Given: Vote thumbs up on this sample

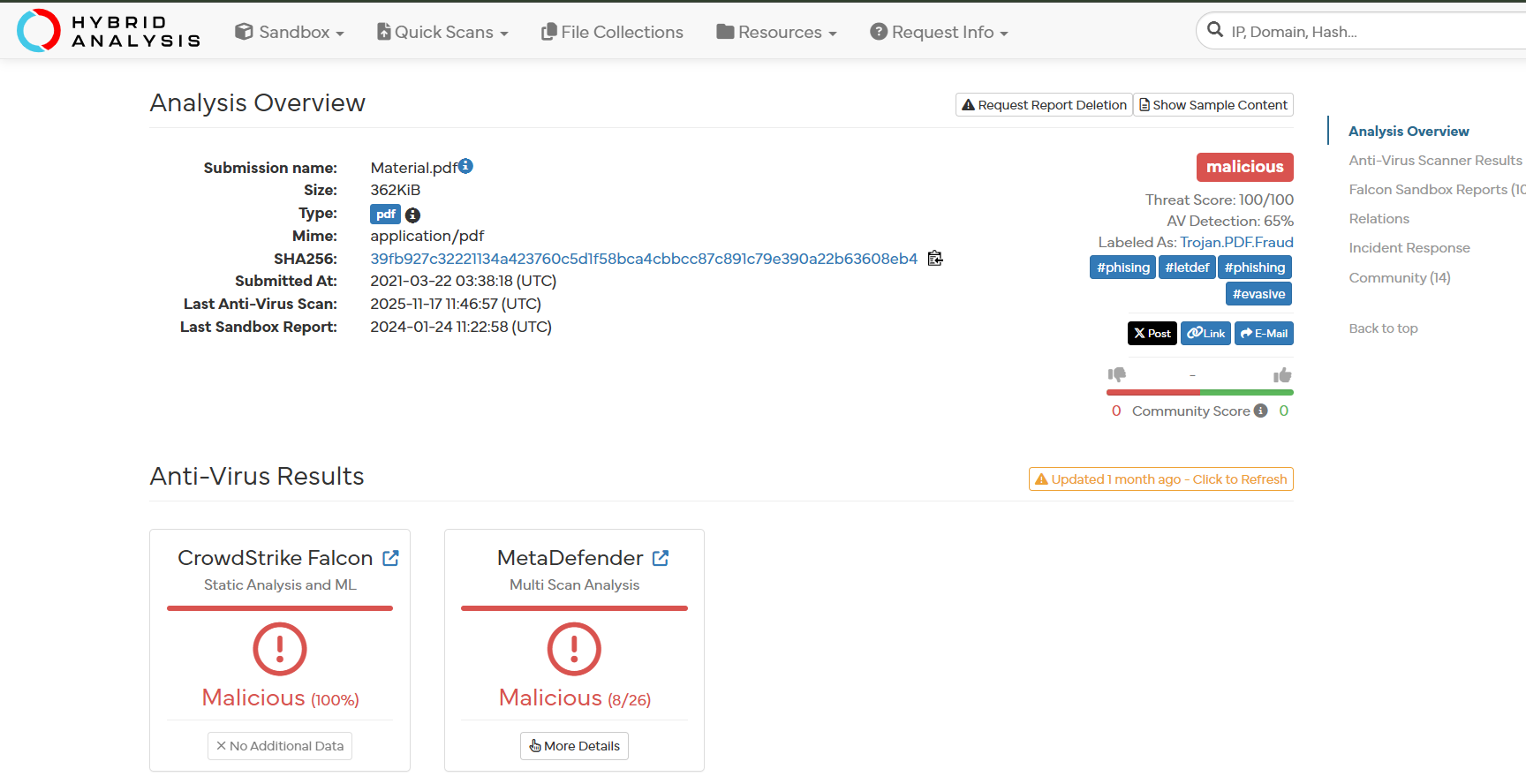Looking at the screenshot, I should pos(1282,375).
